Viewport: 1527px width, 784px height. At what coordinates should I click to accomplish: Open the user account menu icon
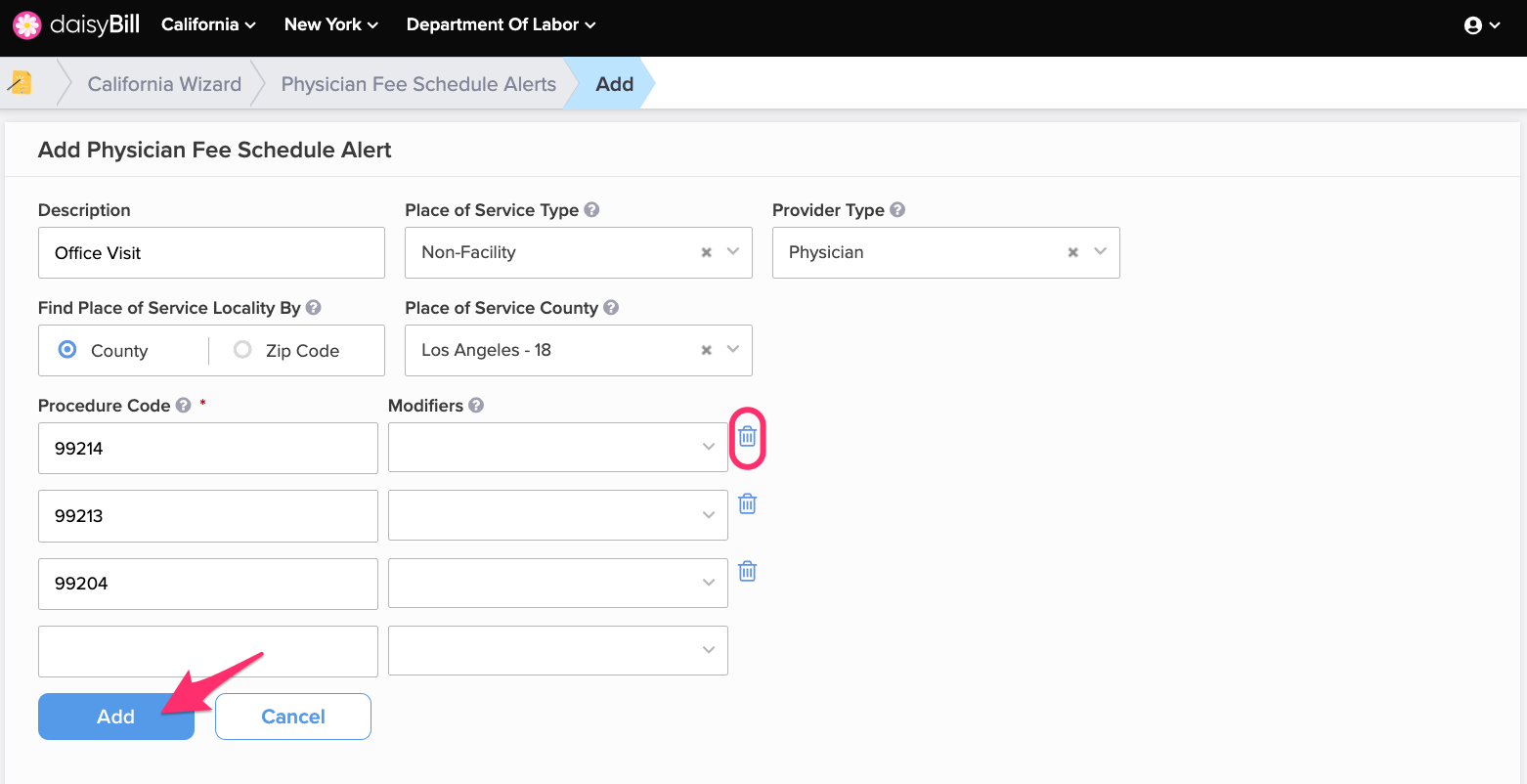(x=1481, y=25)
